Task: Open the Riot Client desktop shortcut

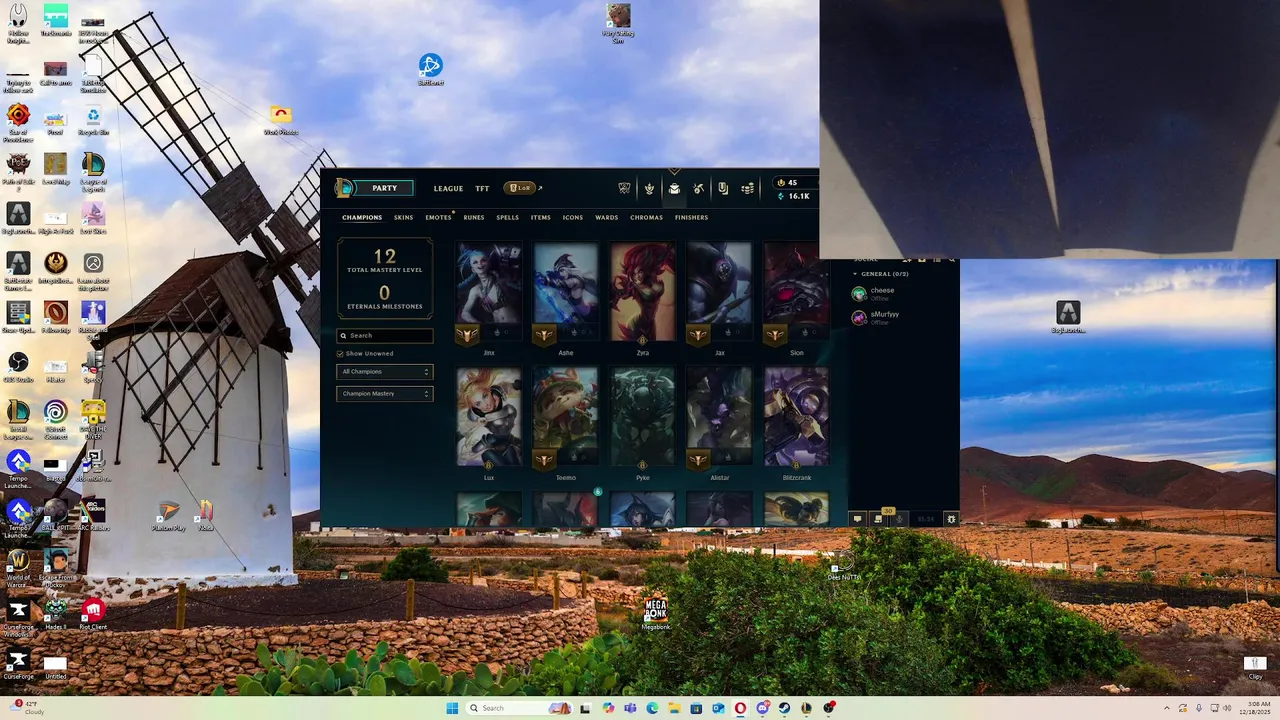Action: click(x=93, y=614)
